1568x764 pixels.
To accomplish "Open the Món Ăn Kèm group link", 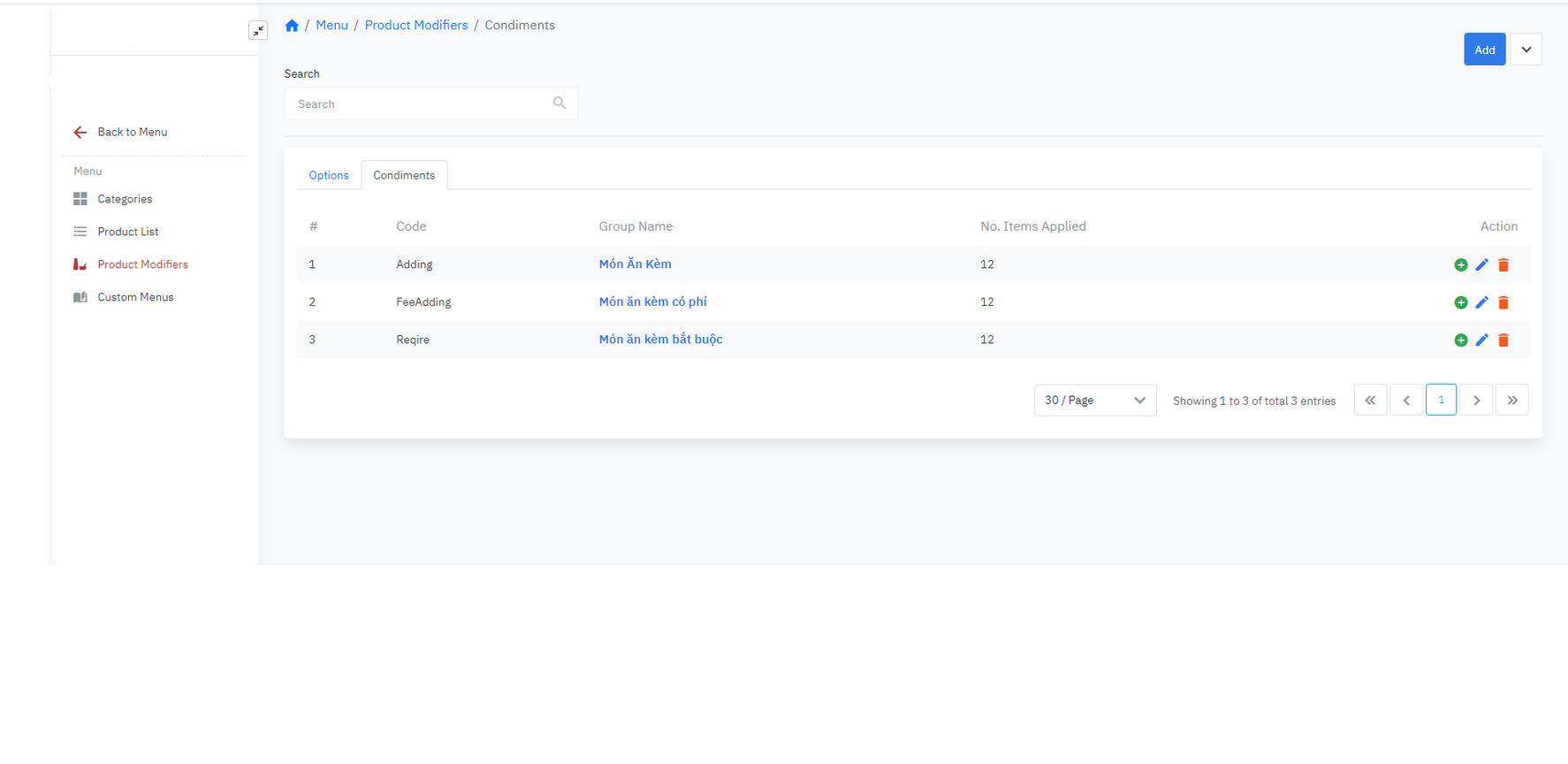I will point(635,264).
